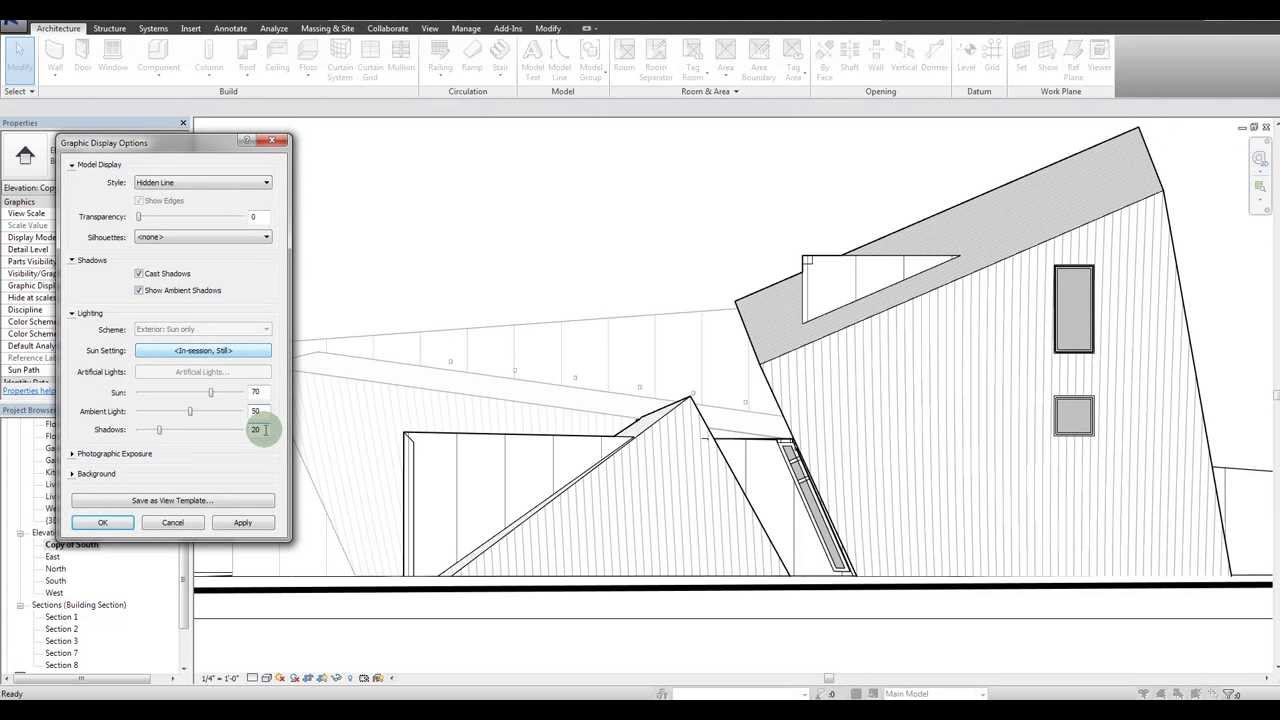Select the Modify tool in the ribbon

(x=19, y=56)
